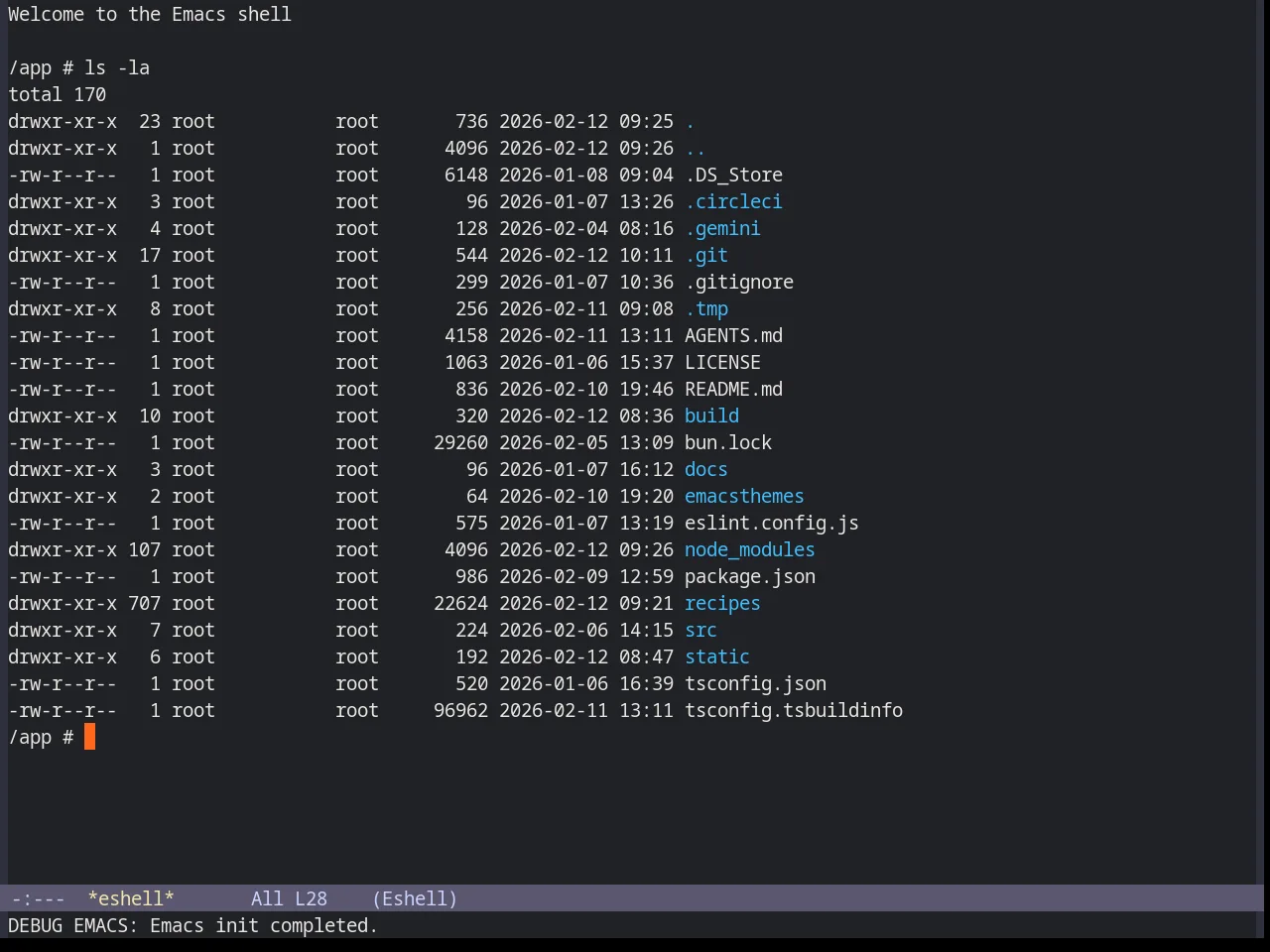Click the 107 link count on node_modules row

[x=144, y=550]
